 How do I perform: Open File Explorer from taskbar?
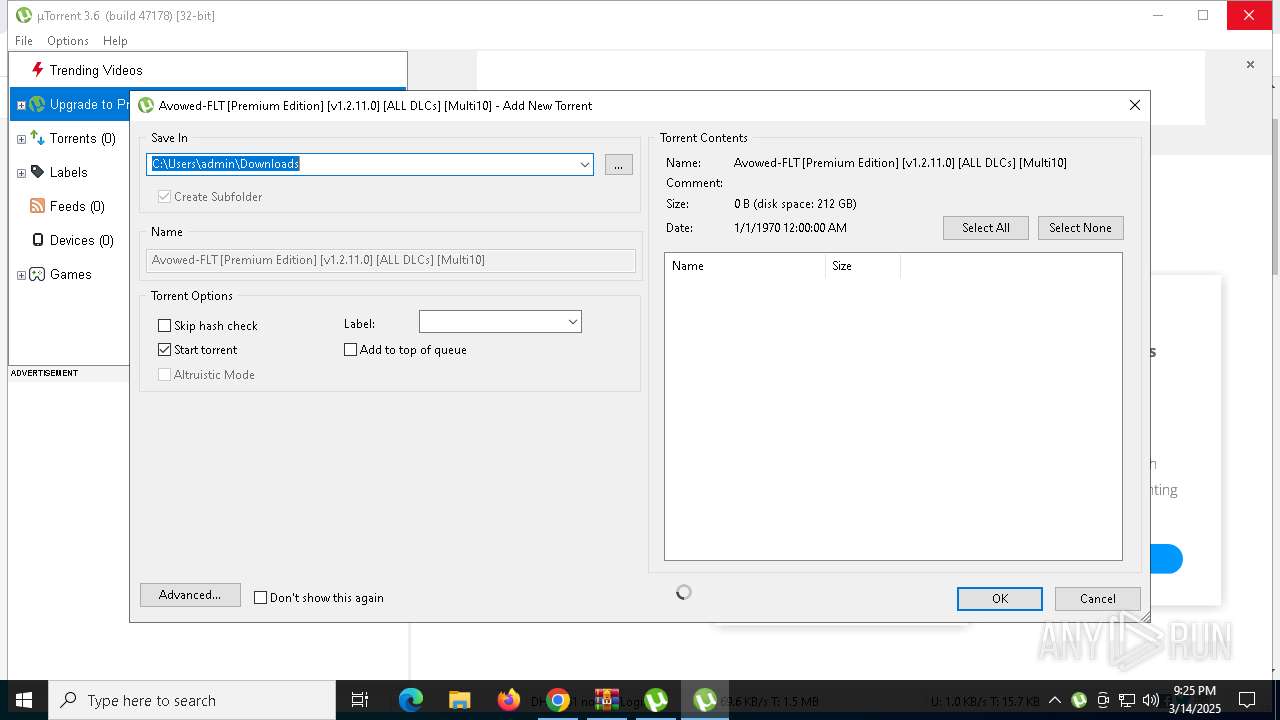pyautogui.click(x=459, y=700)
